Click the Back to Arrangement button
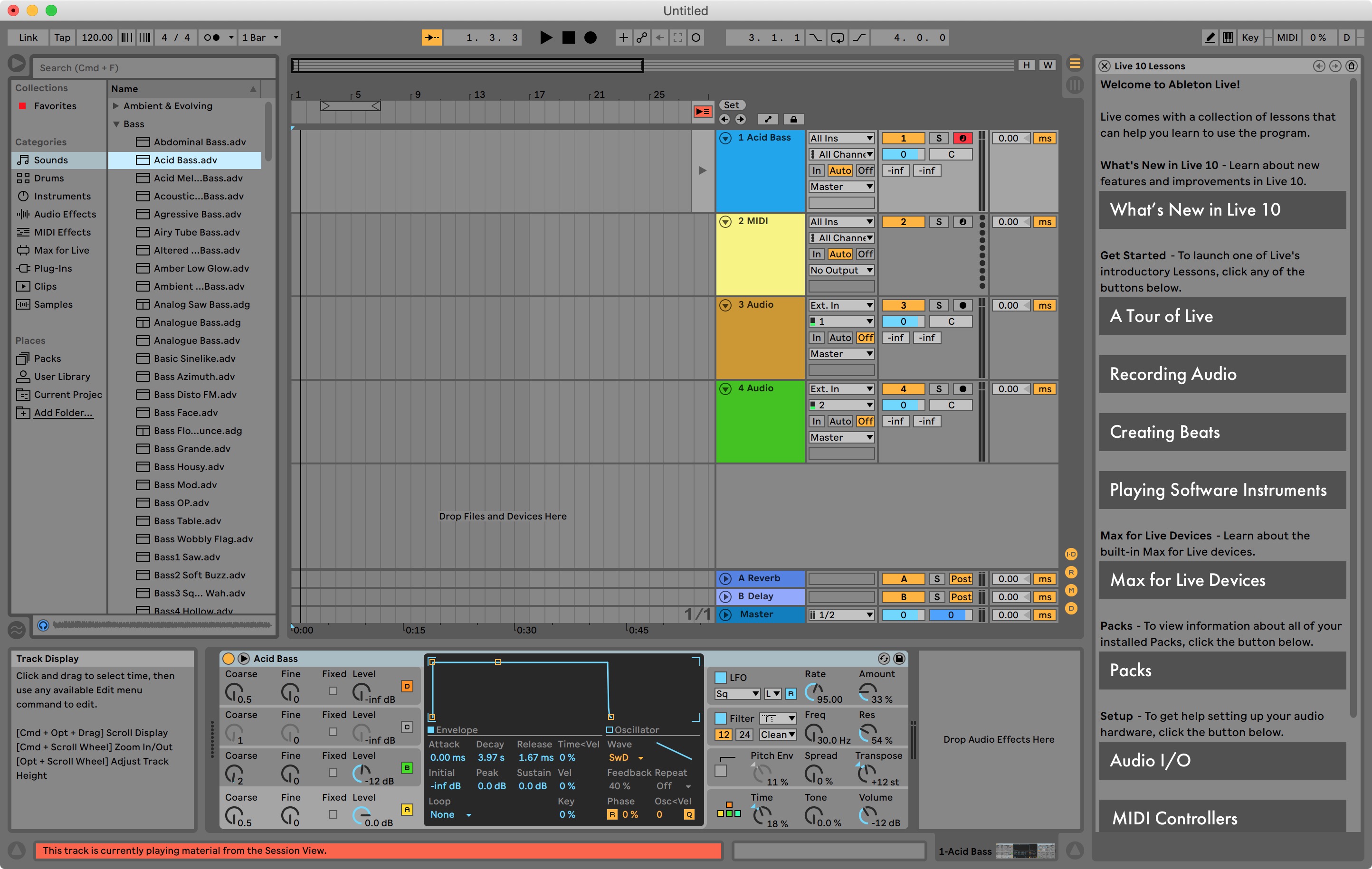1372x869 pixels. (702, 112)
